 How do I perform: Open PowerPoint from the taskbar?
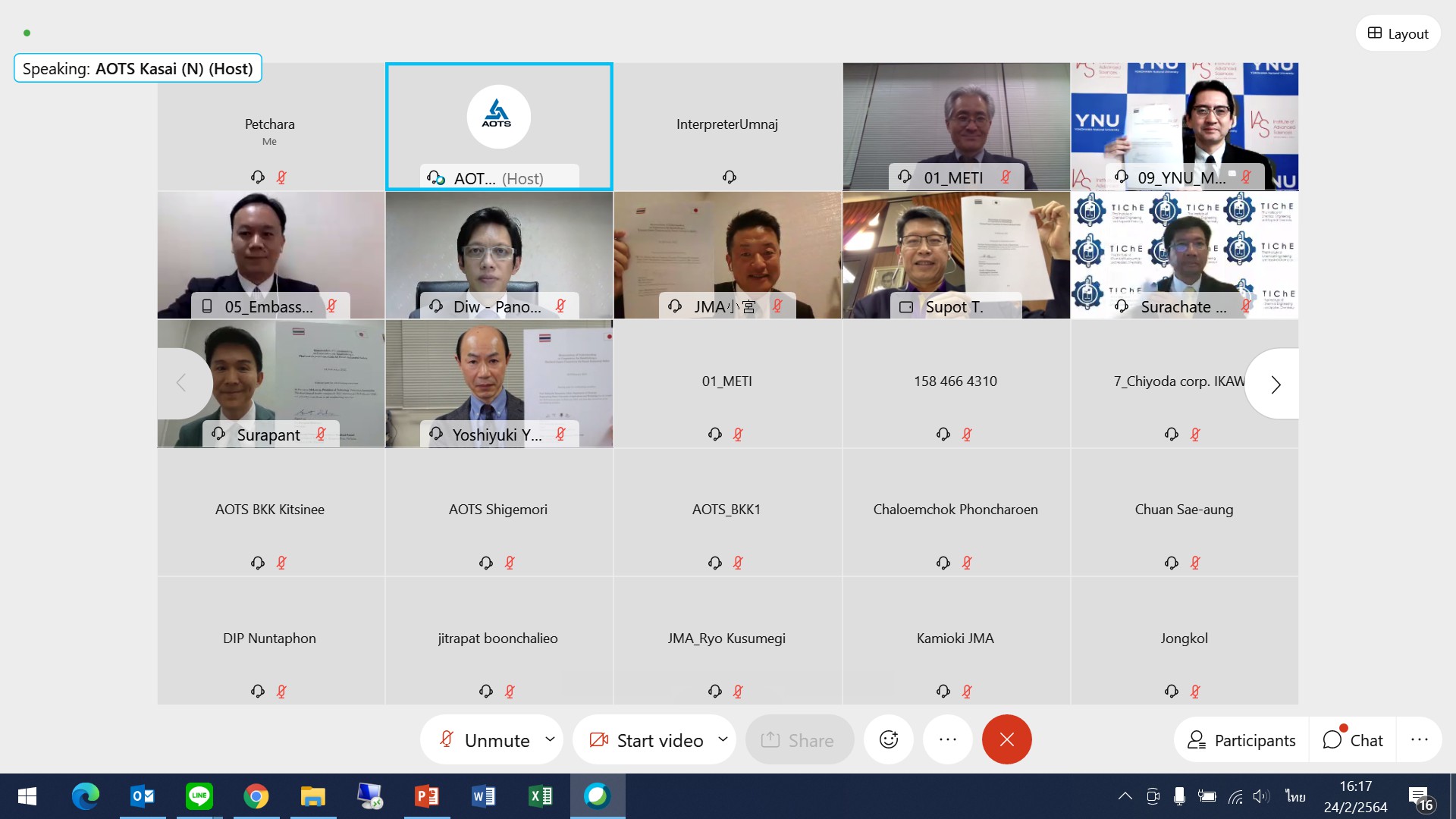[426, 796]
